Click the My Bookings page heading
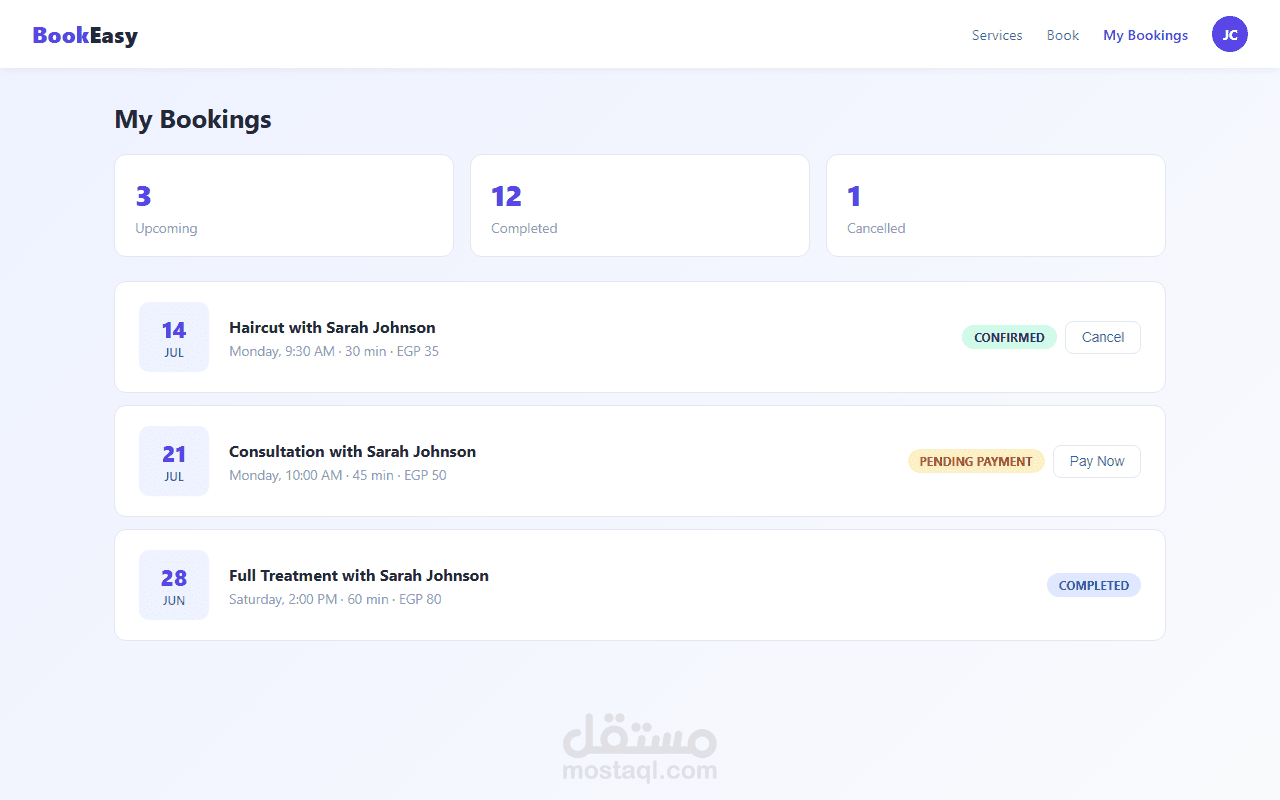This screenshot has width=1280, height=800. coord(193,119)
